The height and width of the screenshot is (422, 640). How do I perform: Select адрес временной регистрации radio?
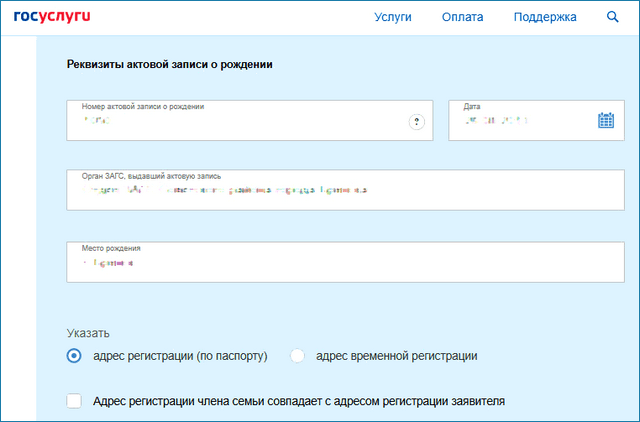[297, 356]
